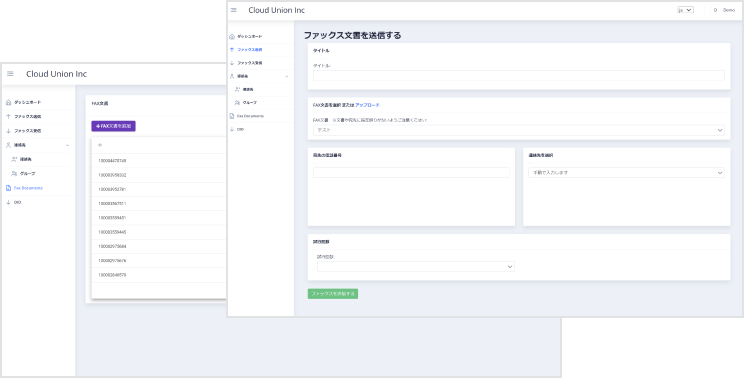Focus the 宛先の電話番号 input field
The height and width of the screenshot is (378, 744).
pyautogui.click(x=411, y=173)
